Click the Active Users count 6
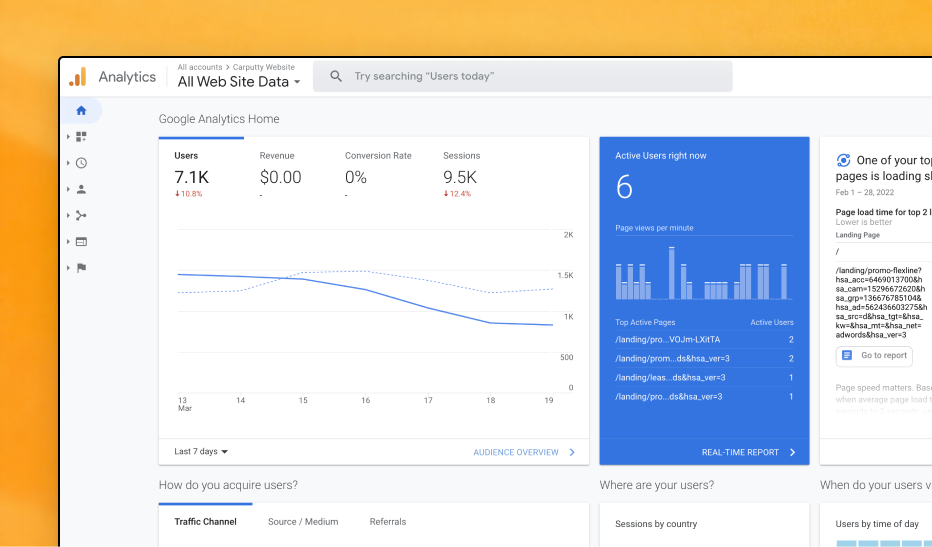The height and width of the screenshot is (547, 932). pos(624,187)
